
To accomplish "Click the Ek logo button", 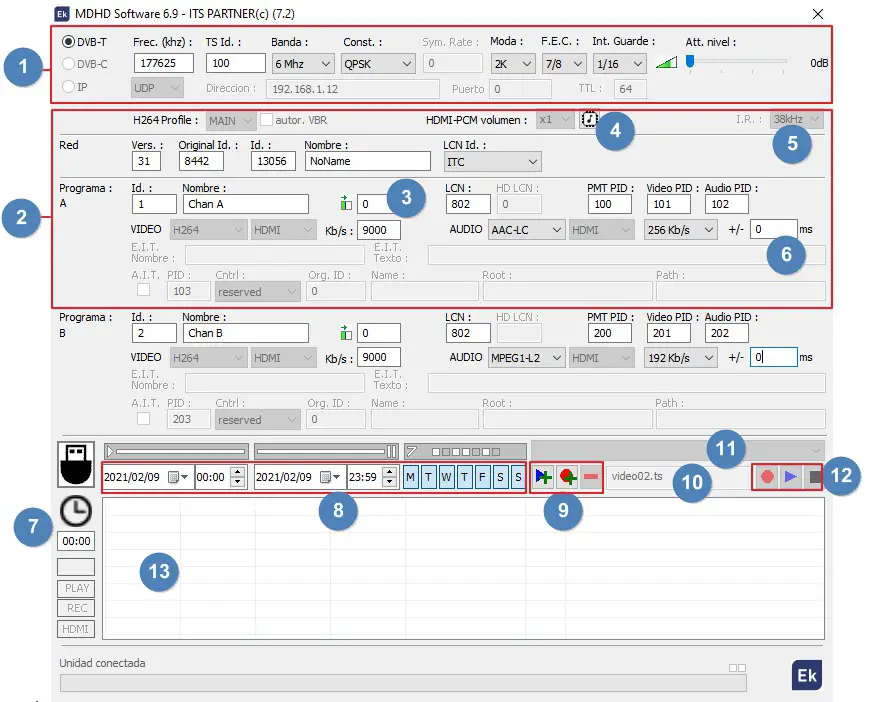I will click(806, 675).
